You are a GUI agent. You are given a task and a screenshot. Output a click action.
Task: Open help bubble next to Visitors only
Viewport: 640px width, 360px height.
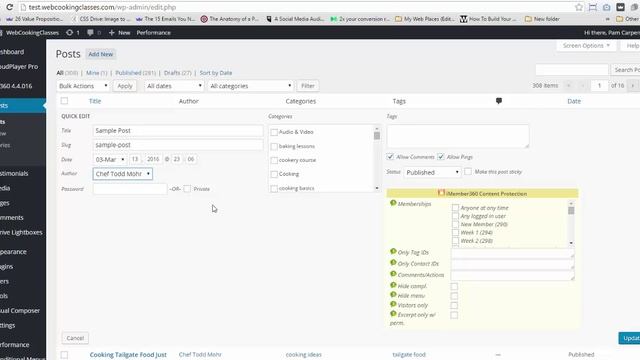click(x=393, y=304)
